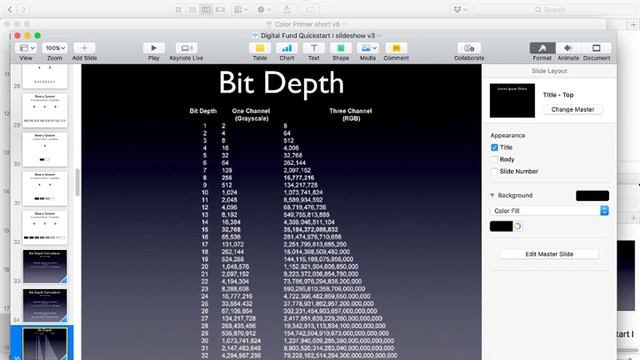Enable the Slide Number checkbox
The image size is (640, 360).
click(x=494, y=171)
